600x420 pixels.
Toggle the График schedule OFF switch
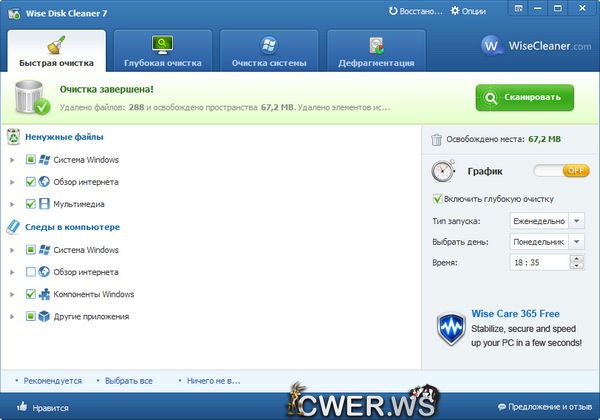(561, 171)
